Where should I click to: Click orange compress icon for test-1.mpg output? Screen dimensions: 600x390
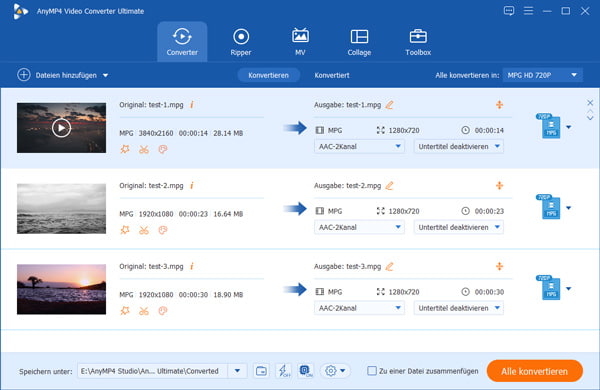coord(499,104)
